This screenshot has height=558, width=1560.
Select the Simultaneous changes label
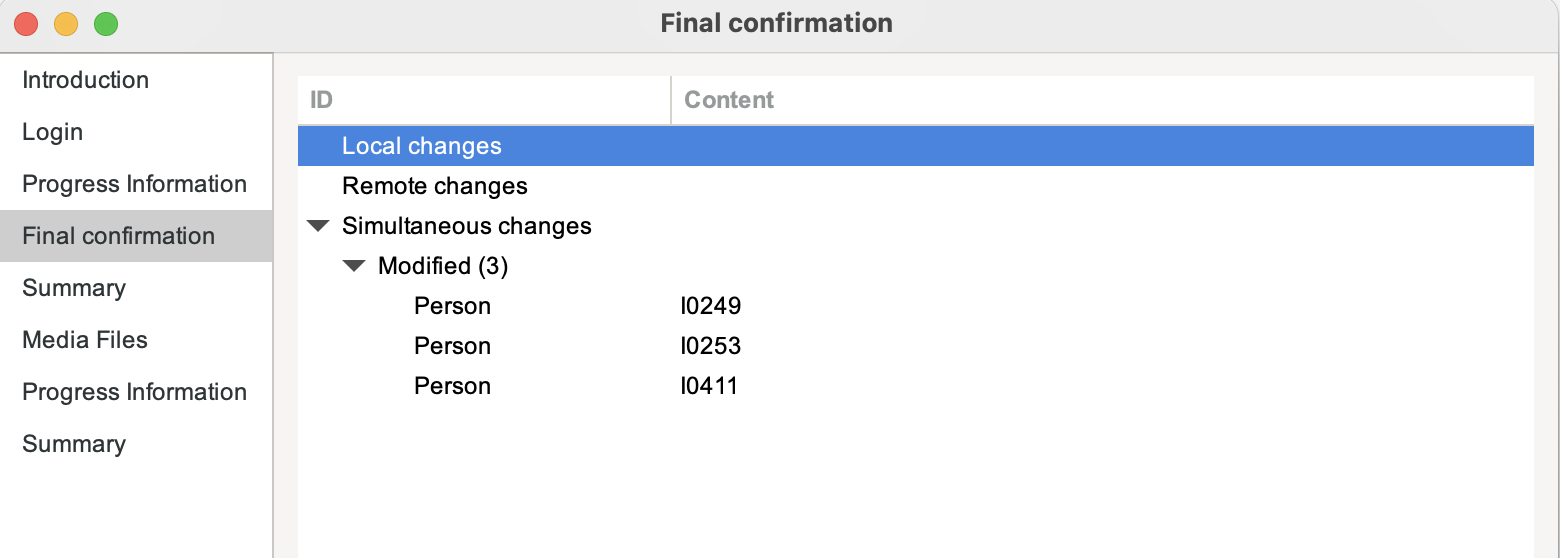[466, 226]
